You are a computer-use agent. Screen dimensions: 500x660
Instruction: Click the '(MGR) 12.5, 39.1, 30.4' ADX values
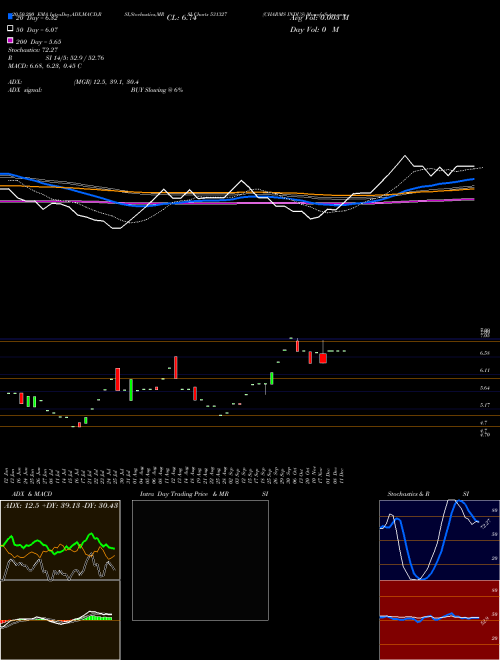[x=106, y=82]
